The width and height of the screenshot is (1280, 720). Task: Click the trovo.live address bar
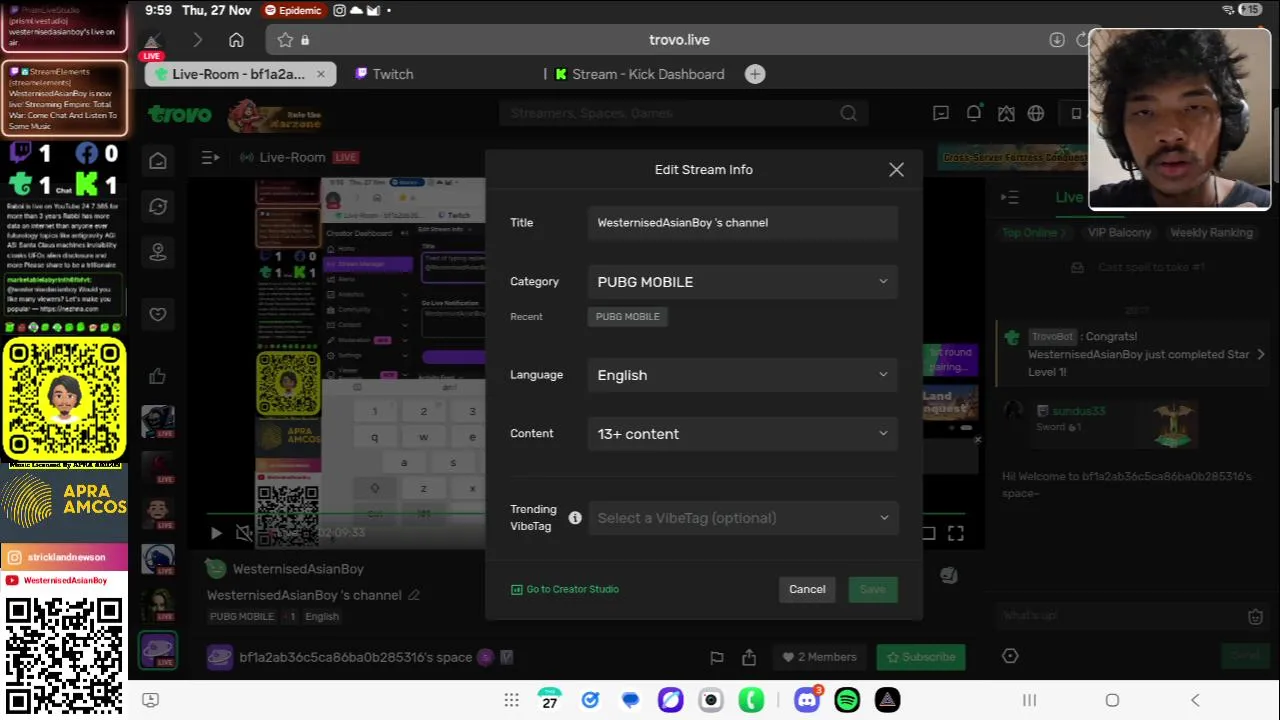(x=680, y=40)
